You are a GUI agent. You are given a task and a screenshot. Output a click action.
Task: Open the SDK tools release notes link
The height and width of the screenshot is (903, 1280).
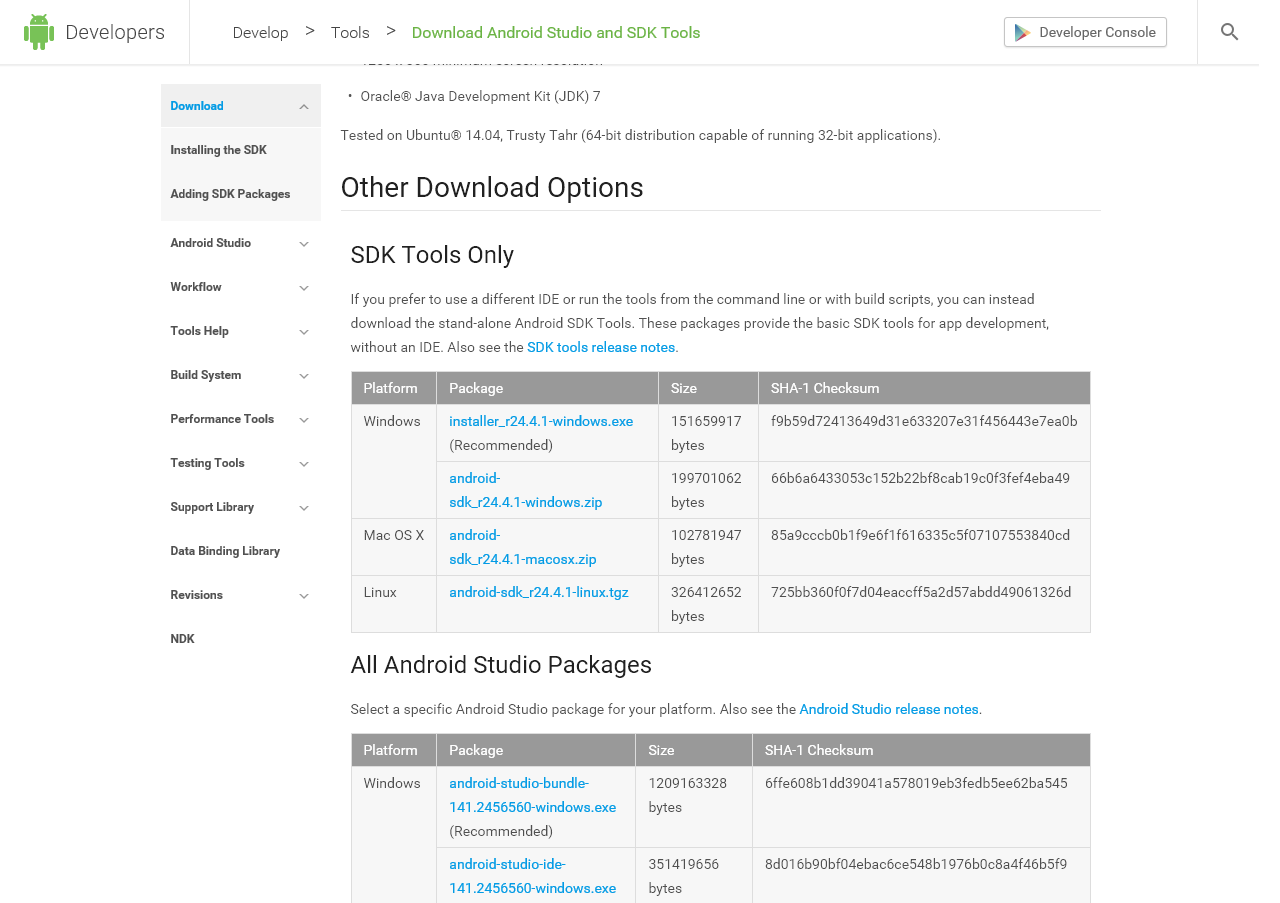(600, 346)
